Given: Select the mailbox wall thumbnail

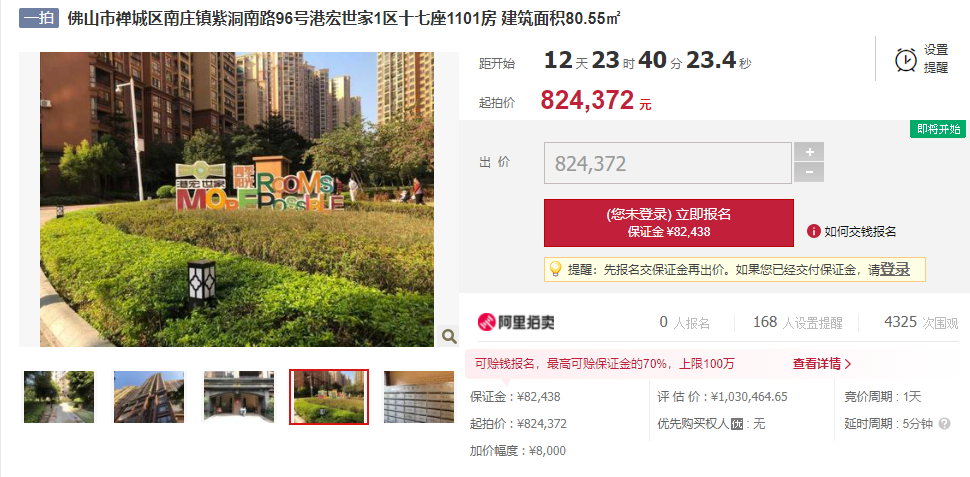Looking at the screenshot, I should (x=419, y=397).
